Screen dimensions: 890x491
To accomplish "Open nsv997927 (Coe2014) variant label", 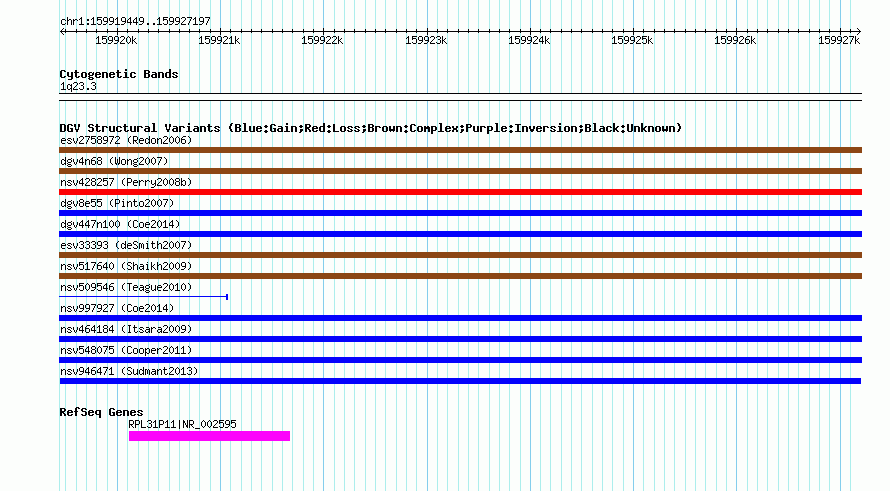I will pyautogui.click(x=117, y=308).
